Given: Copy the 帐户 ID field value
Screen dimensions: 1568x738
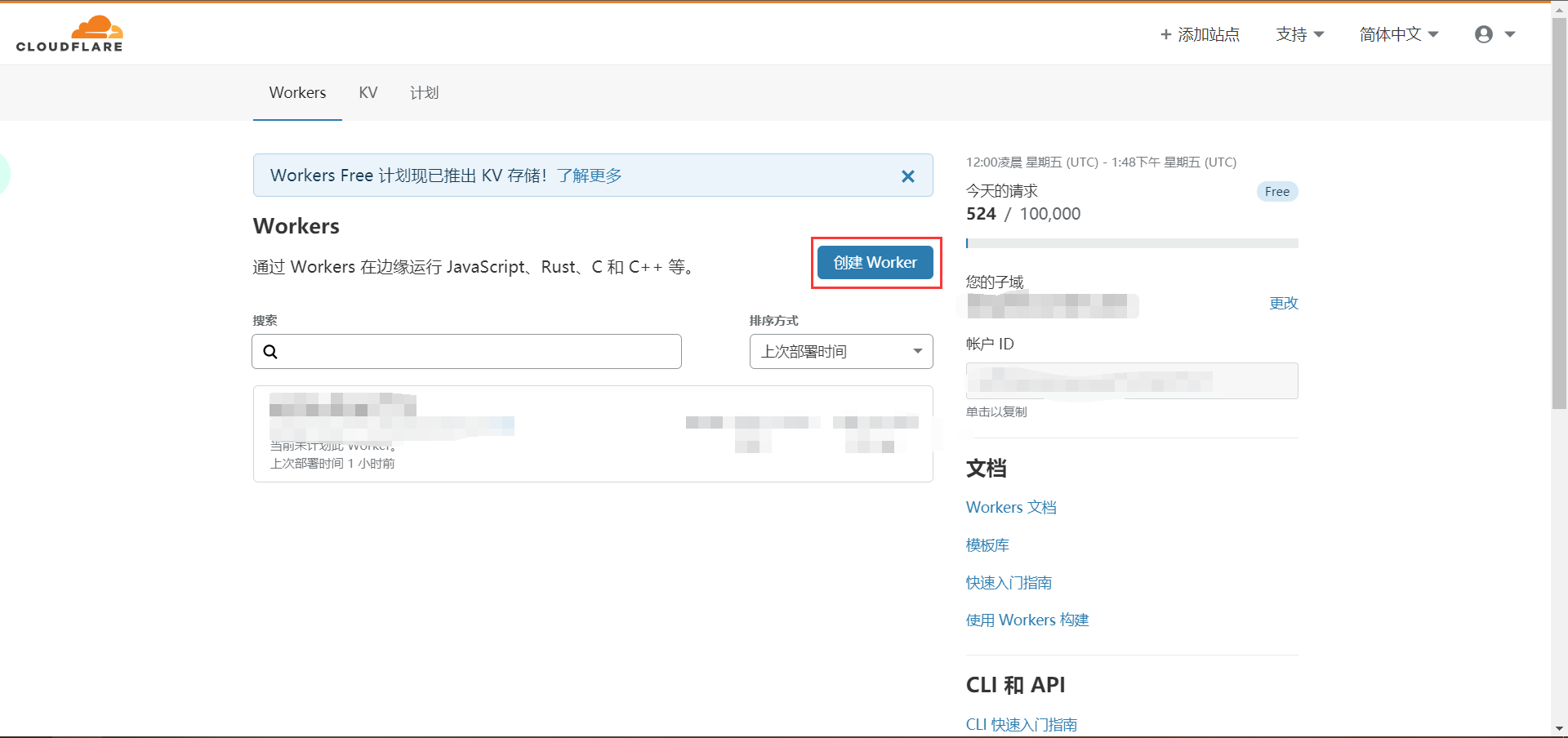Looking at the screenshot, I should [1132, 381].
